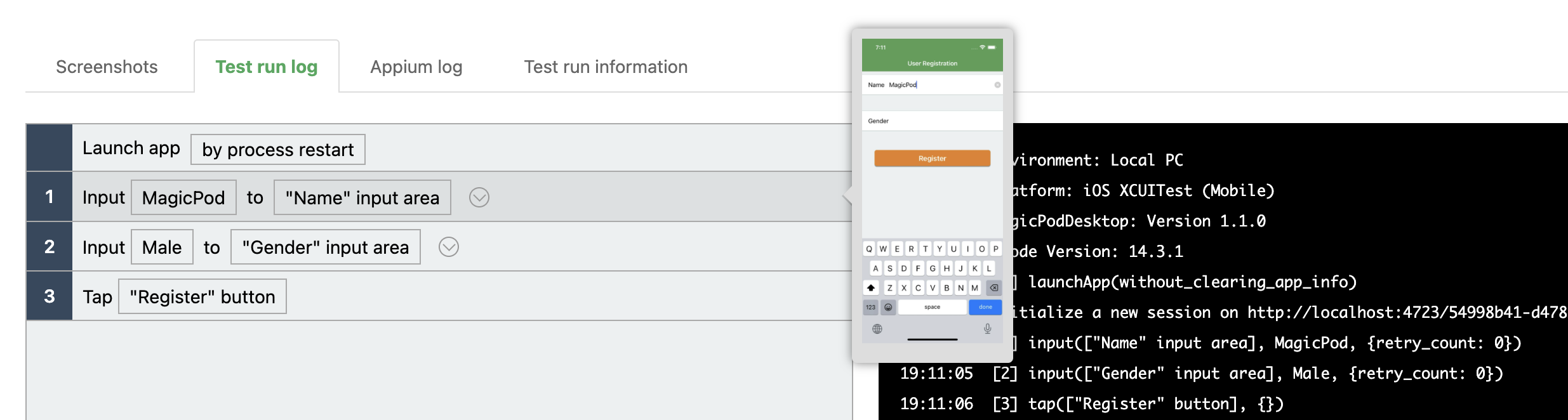Select the "Gender" input area element box

pos(326,247)
